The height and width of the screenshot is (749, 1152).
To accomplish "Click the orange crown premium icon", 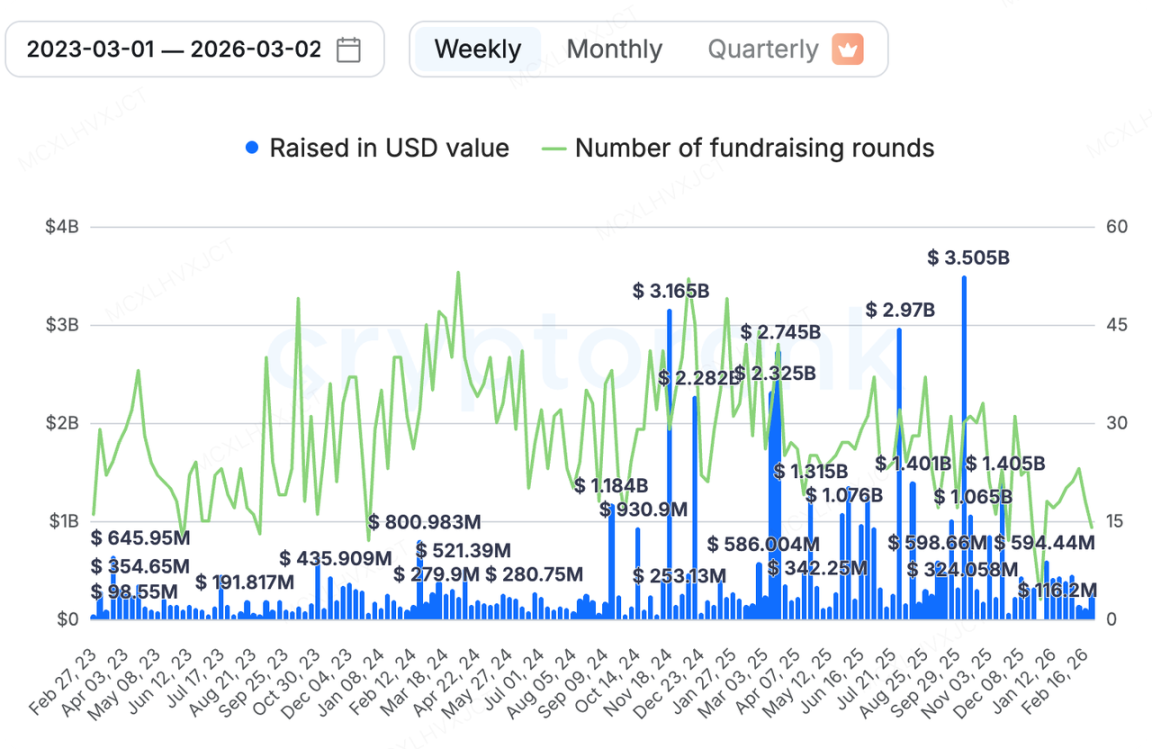I will pos(847,49).
